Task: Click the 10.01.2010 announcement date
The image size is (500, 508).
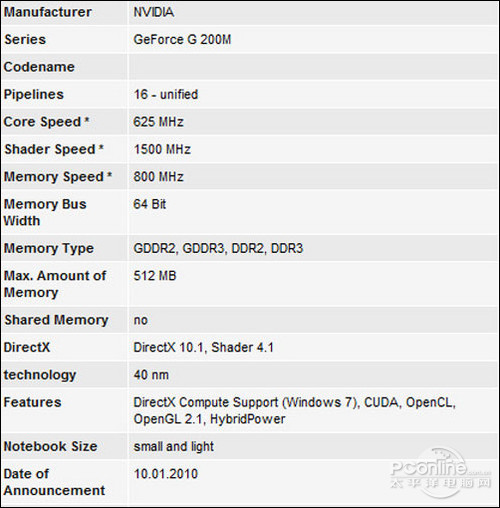Action: point(166,474)
